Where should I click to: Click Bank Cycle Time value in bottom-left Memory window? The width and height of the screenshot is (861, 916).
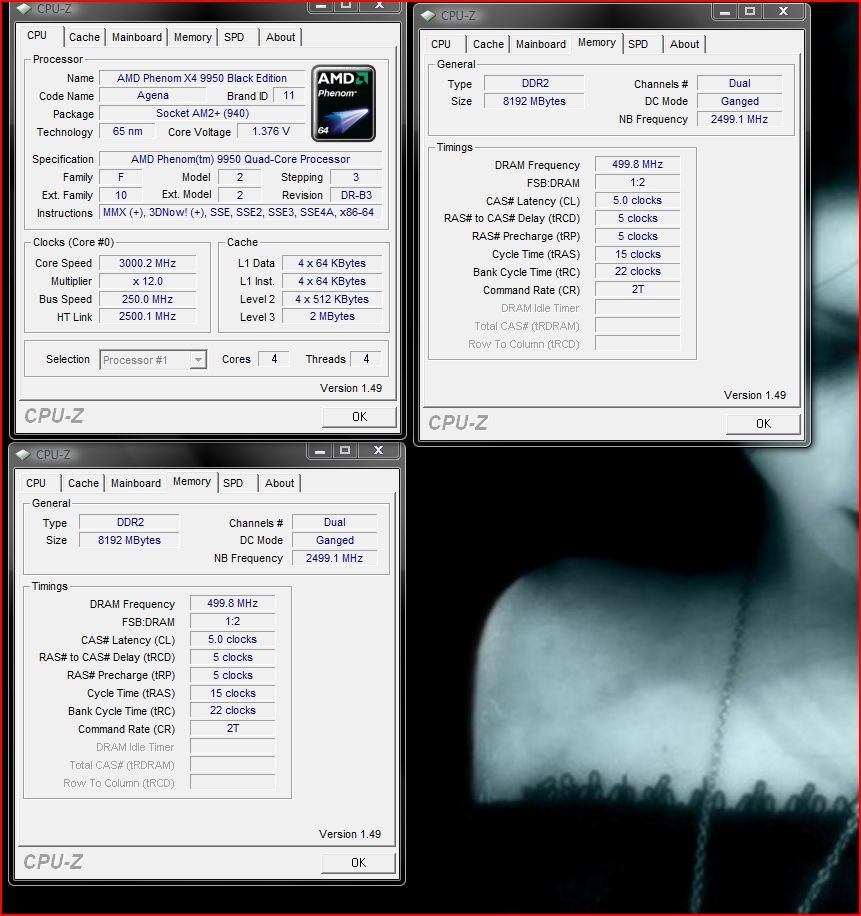pos(232,711)
